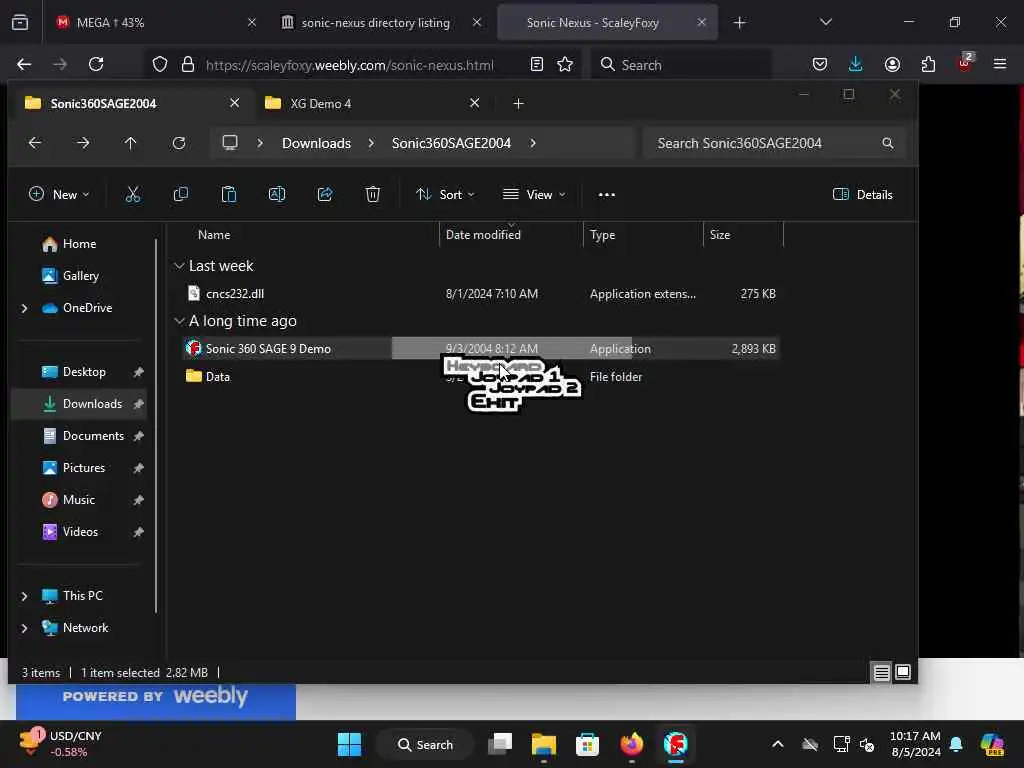This screenshot has height=768, width=1024.
Task: Reload the Firefox page
Action: click(x=96, y=64)
